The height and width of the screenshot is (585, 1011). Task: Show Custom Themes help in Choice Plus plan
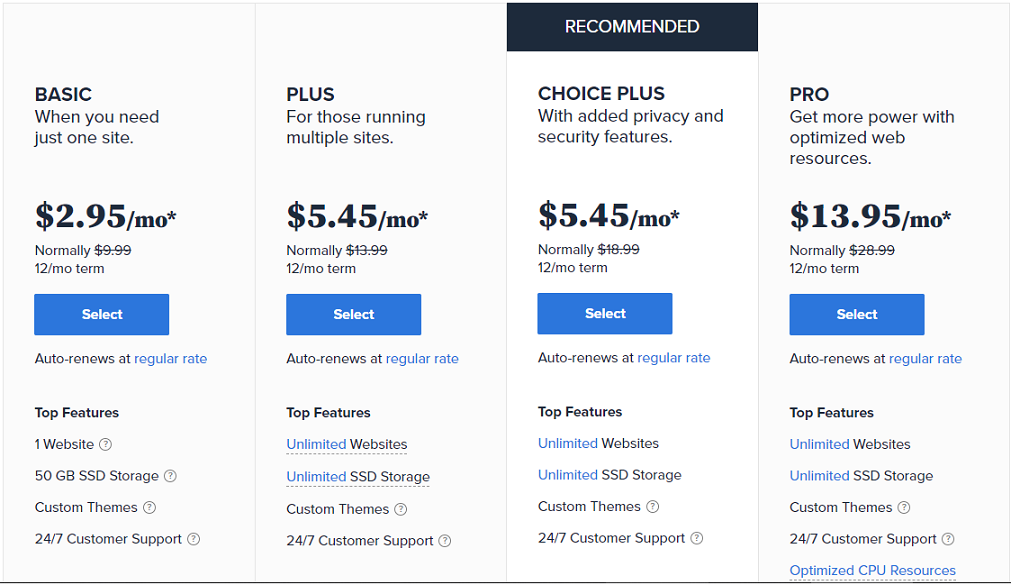652,507
